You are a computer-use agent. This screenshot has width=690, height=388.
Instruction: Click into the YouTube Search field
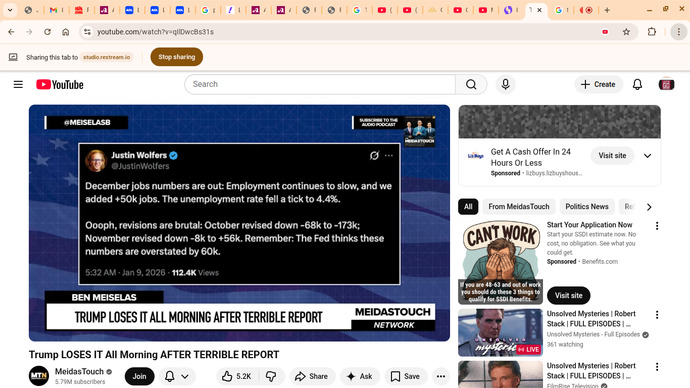click(320, 84)
